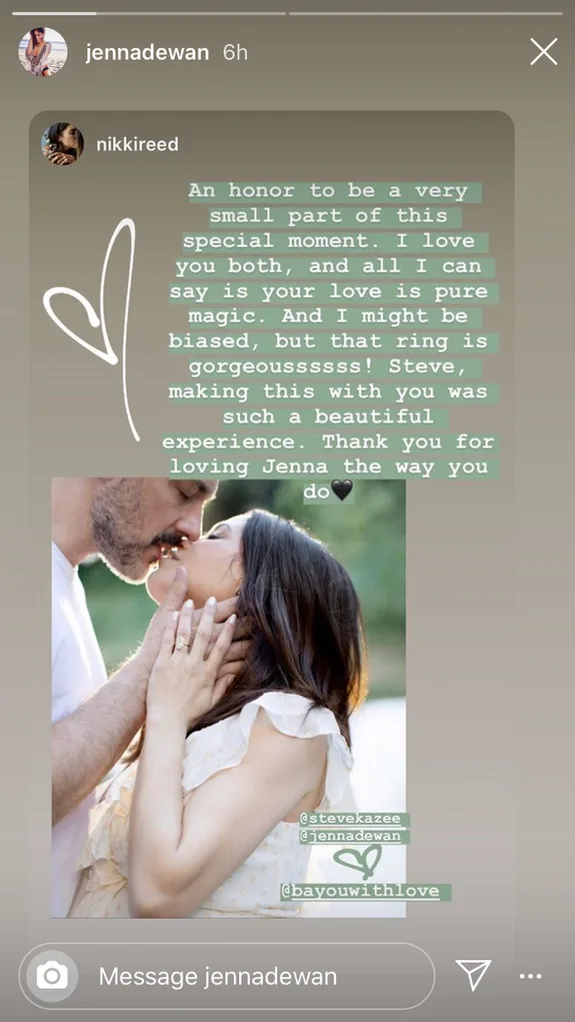
Task: Close the story with the X icon
Action: click(x=543, y=51)
